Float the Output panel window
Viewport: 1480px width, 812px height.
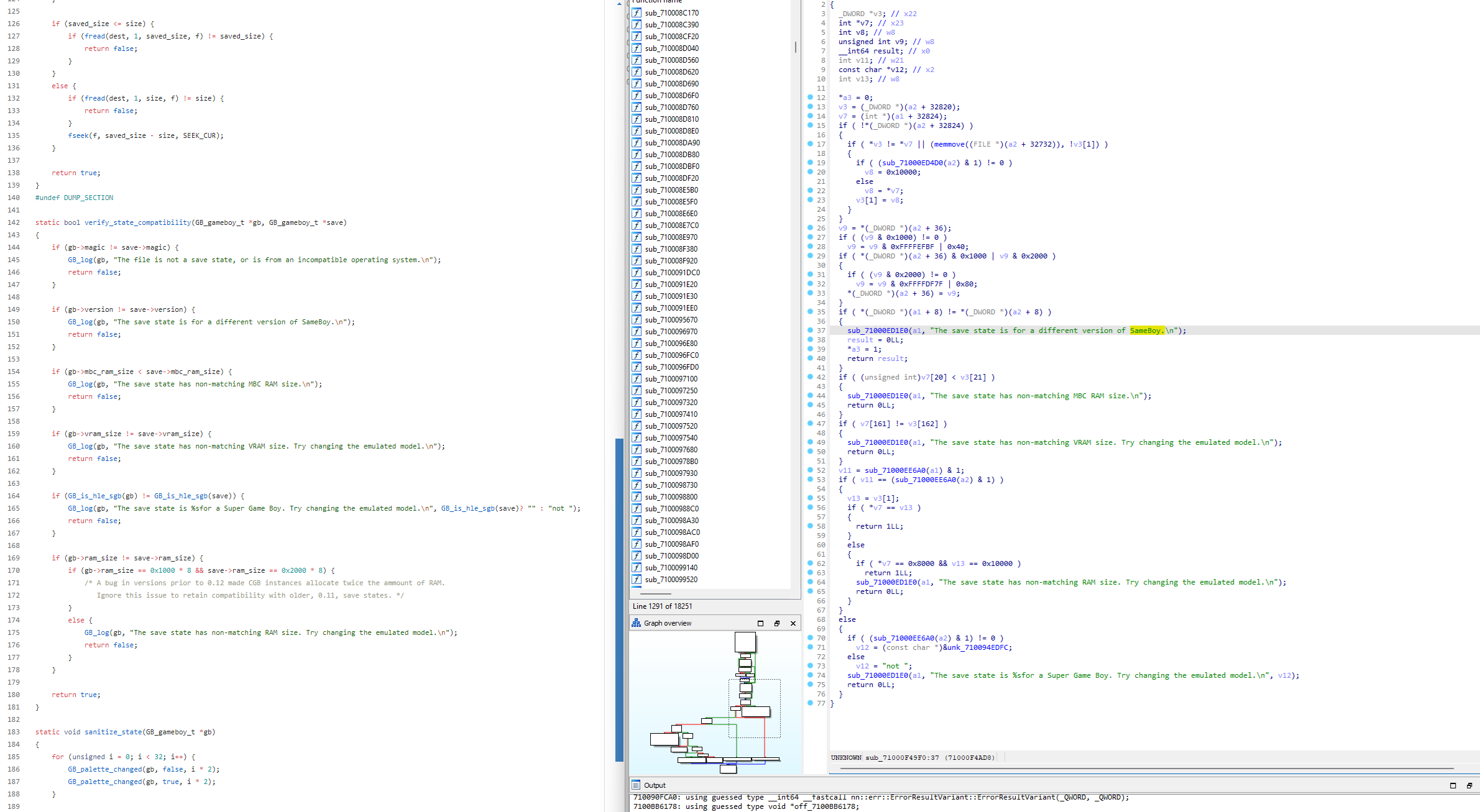tap(1469, 785)
